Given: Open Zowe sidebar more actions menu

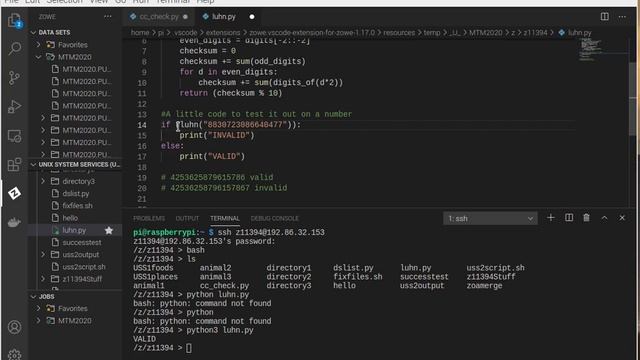Looking at the screenshot, I should point(108,17).
